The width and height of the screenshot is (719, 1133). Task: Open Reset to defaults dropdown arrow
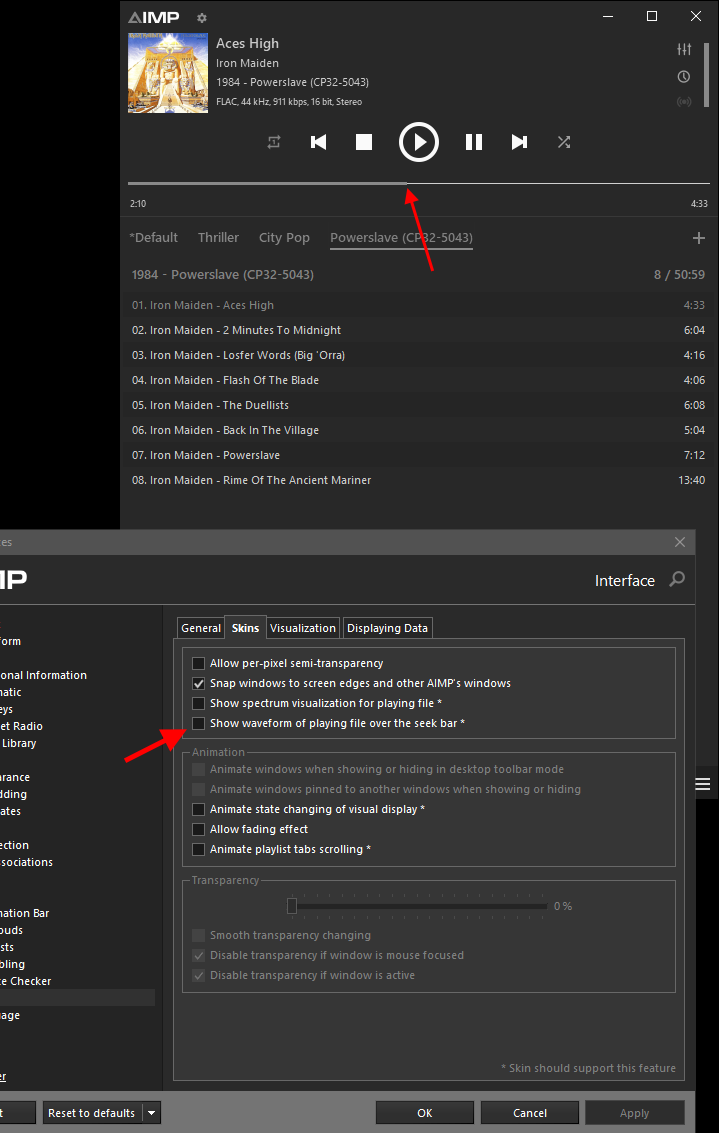152,1113
